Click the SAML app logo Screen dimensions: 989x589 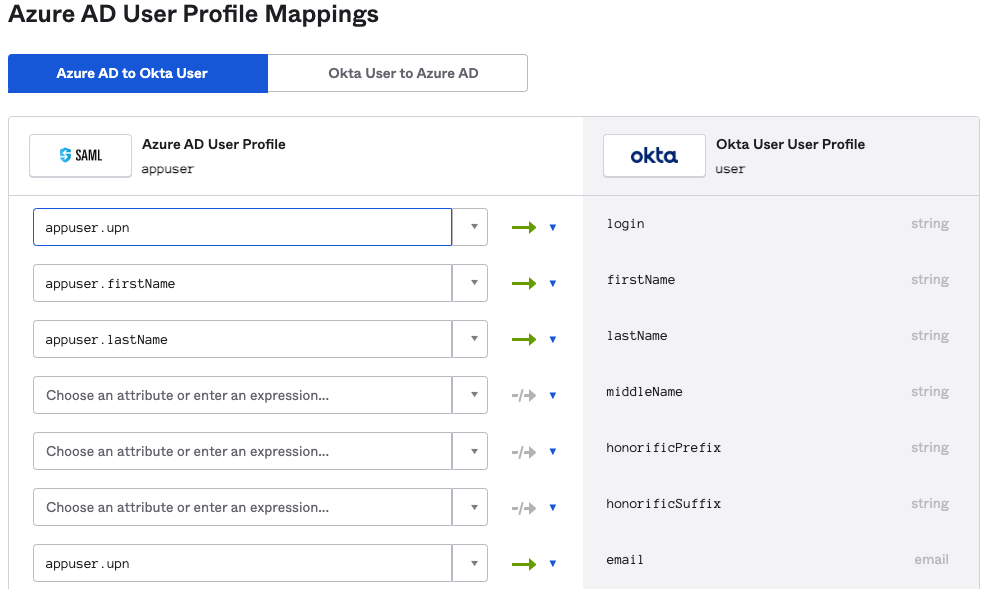coord(80,155)
